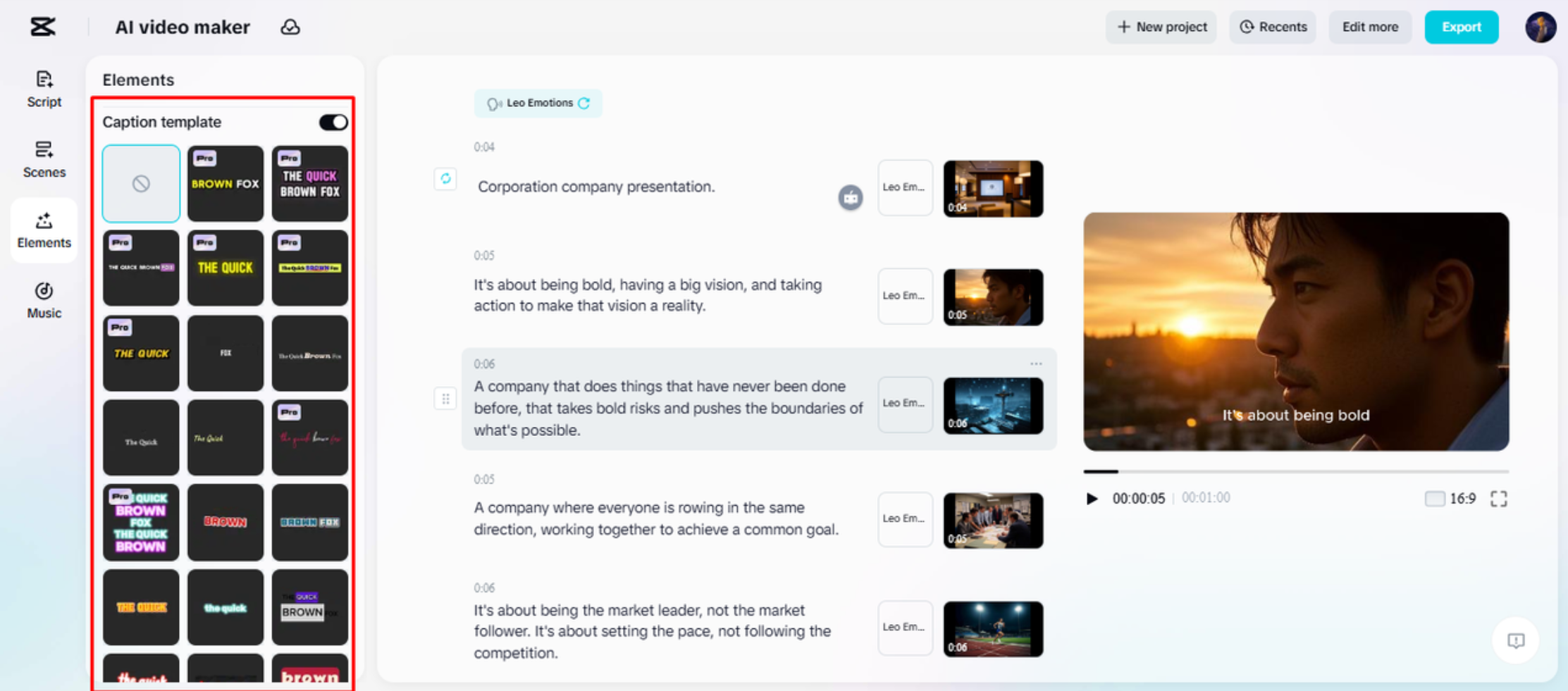
Task: Click the voice button for the being bold line
Action: (905, 296)
